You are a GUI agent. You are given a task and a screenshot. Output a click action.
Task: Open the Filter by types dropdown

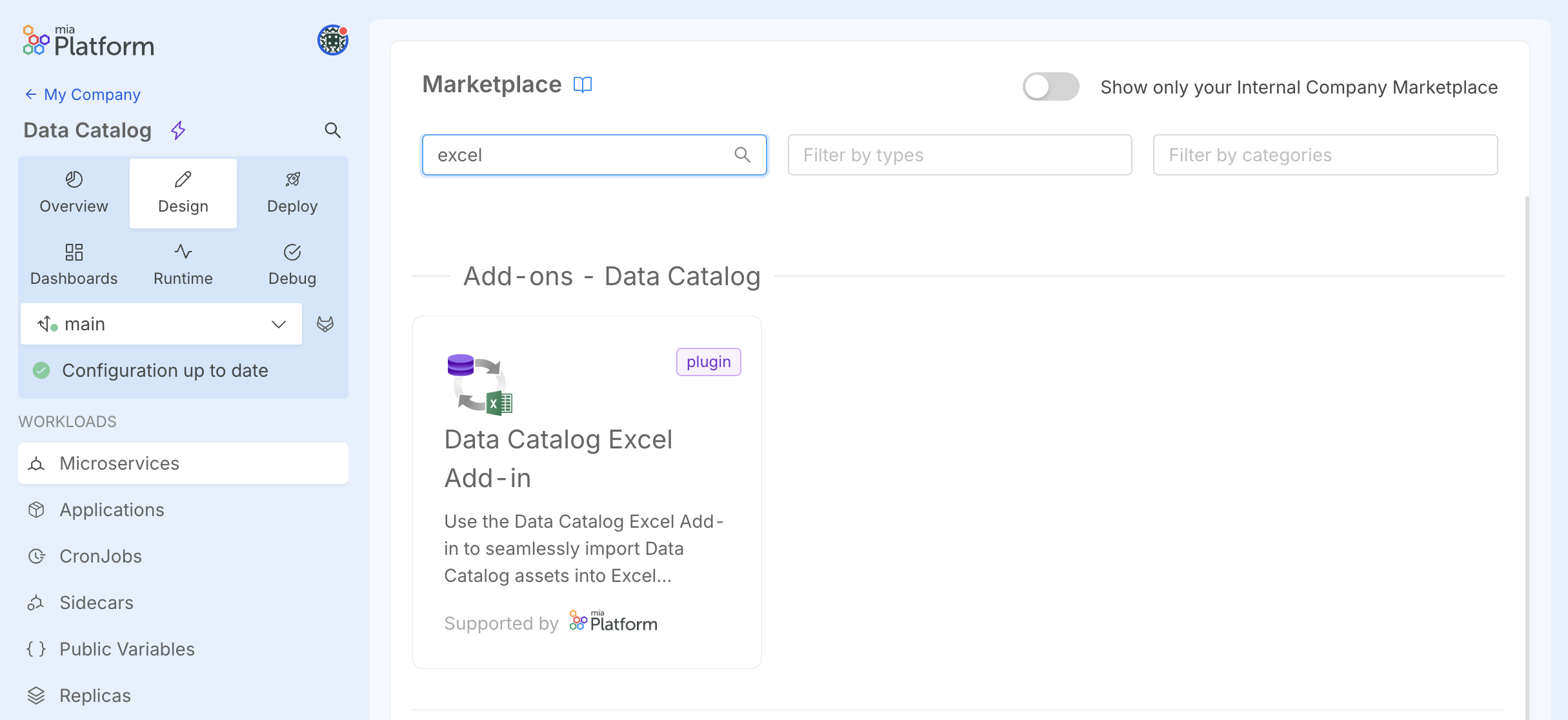click(x=960, y=155)
